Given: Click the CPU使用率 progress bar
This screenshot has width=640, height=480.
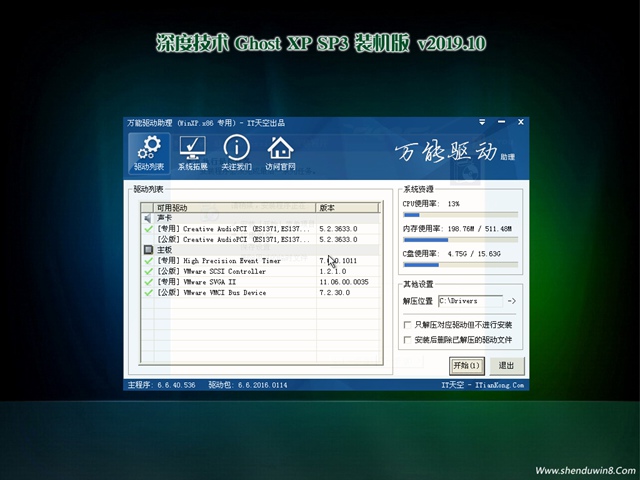Looking at the screenshot, I should coord(460,214).
